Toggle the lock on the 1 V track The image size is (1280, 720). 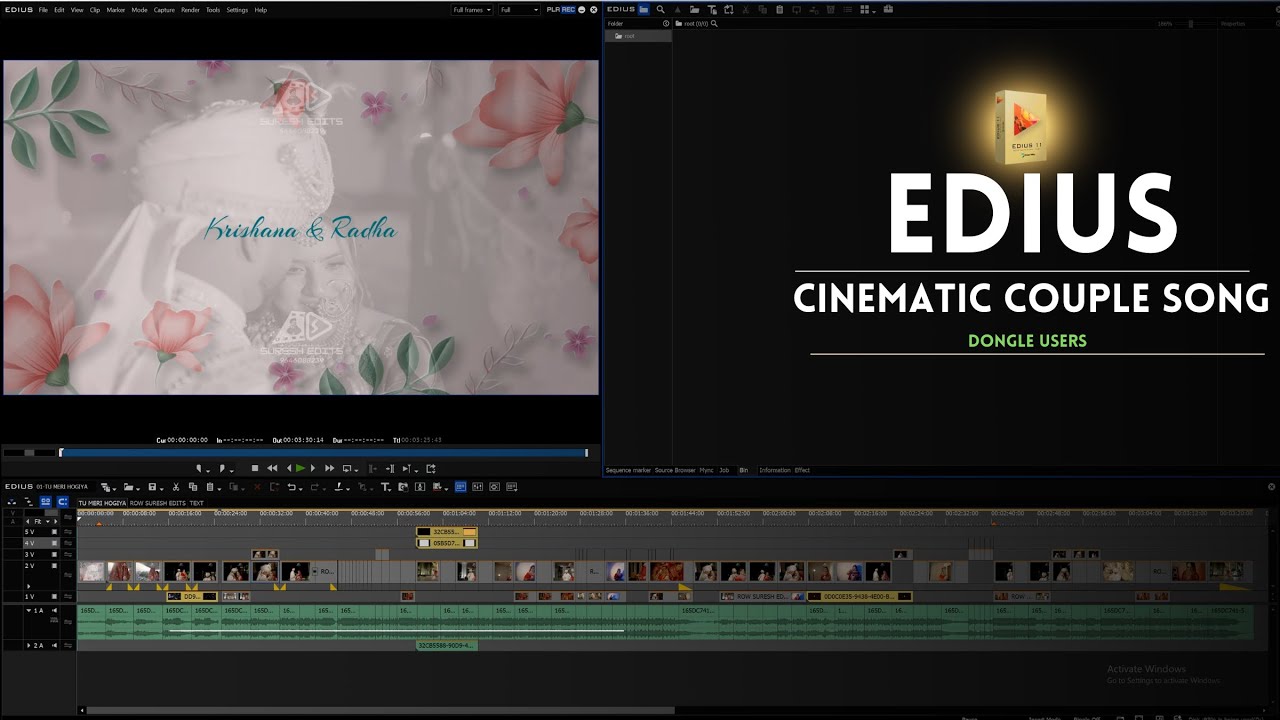click(67, 596)
